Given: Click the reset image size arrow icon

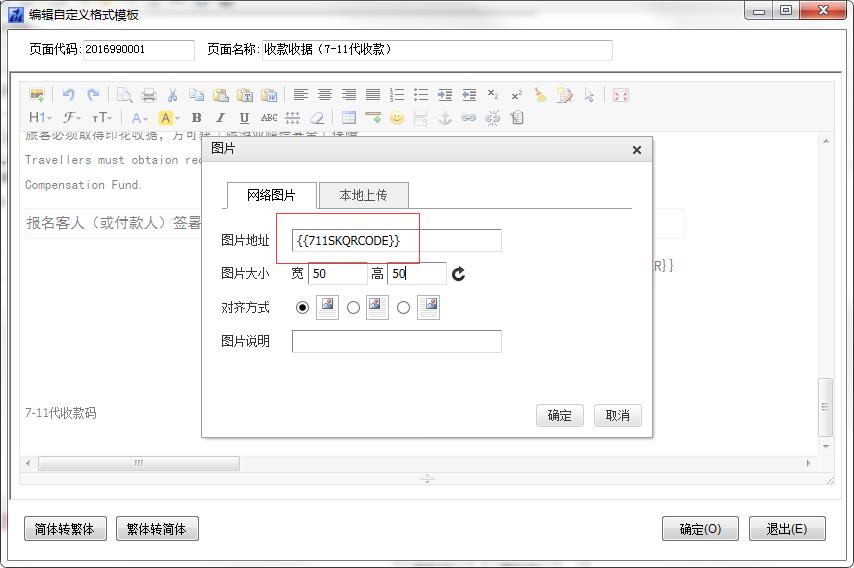Looking at the screenshot, I should click(x=459, y=274).
